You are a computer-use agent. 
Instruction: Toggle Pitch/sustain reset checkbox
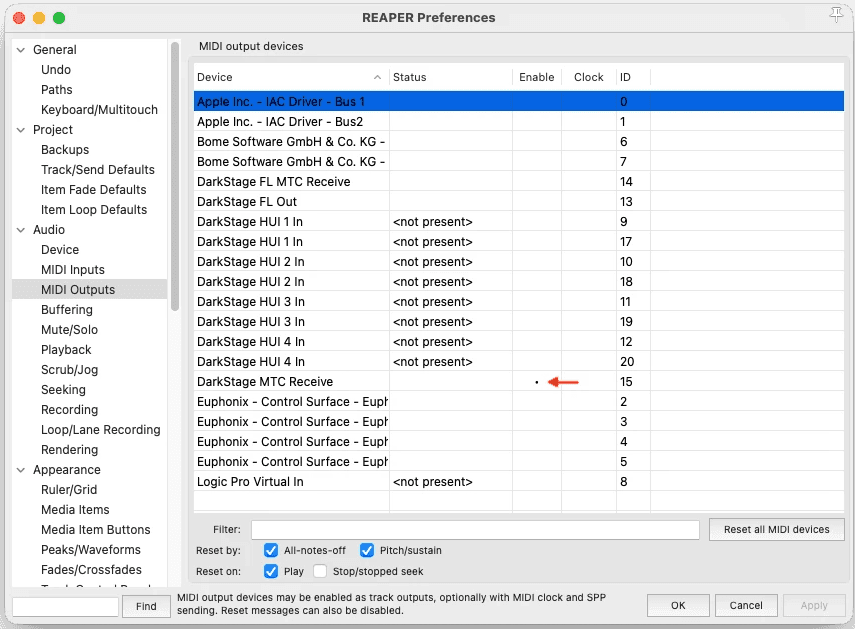click(367, 551)
